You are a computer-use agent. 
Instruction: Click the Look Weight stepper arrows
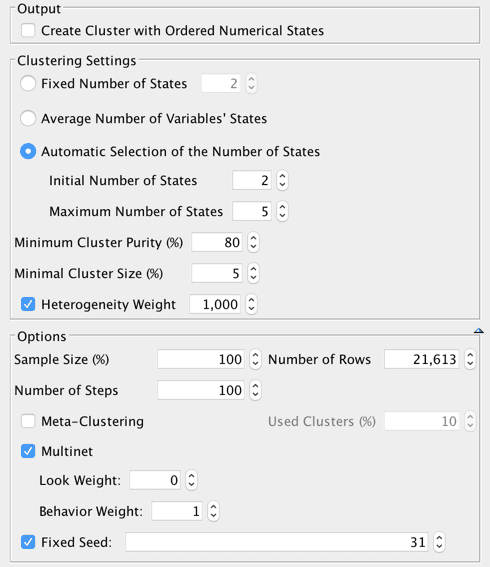coord(192,480)
